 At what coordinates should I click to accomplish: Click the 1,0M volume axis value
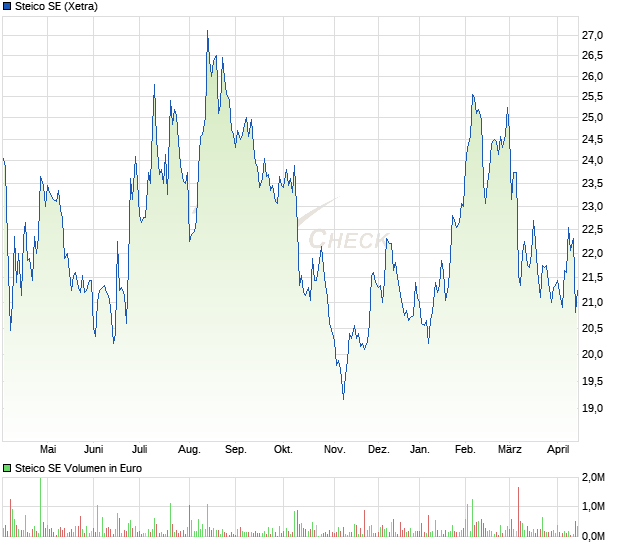[593, 506]
